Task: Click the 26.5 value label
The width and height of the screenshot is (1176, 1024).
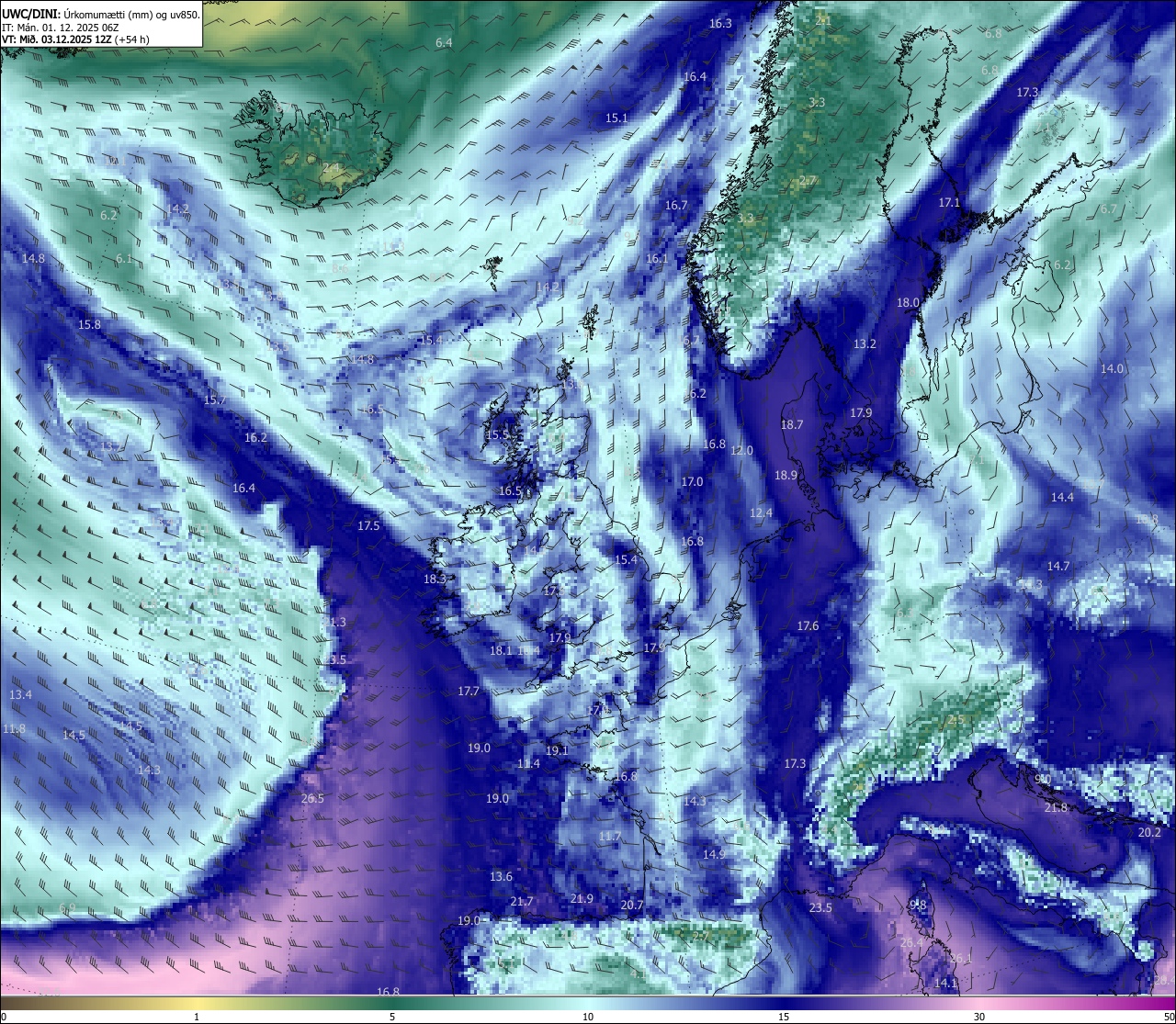Action: (x=312, y=799)
